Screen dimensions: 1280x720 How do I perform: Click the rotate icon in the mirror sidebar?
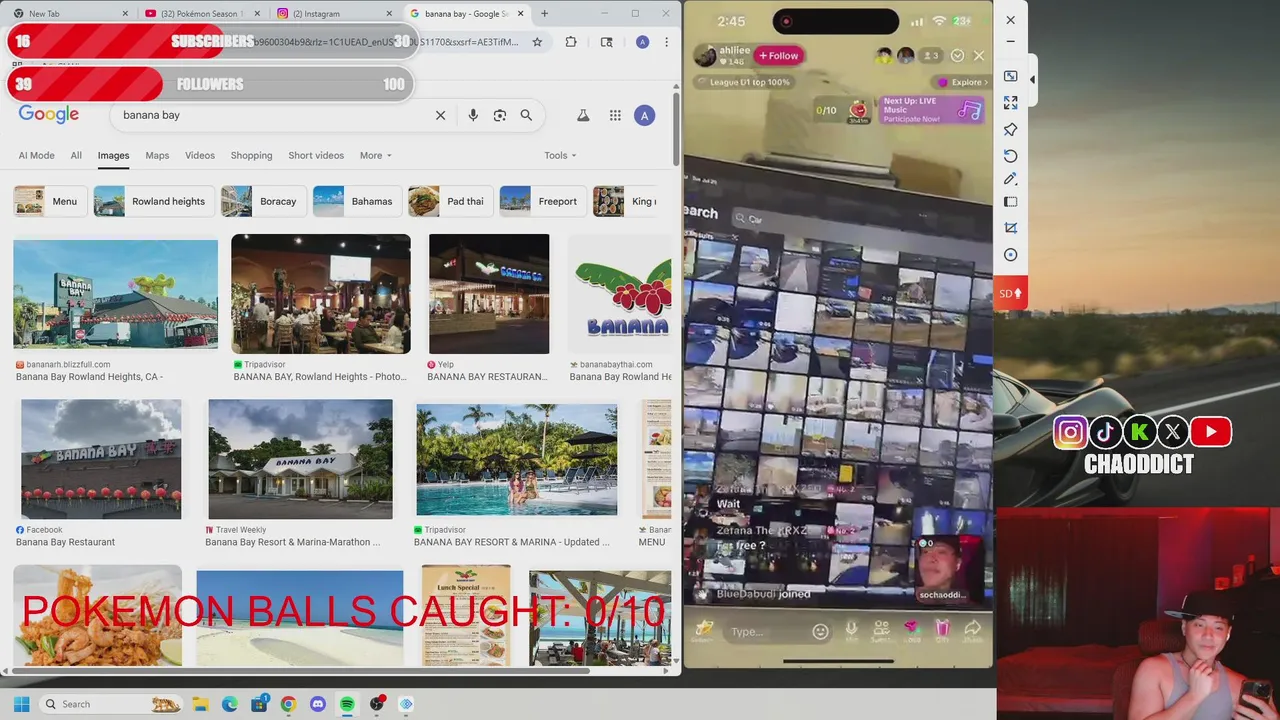1010,155
